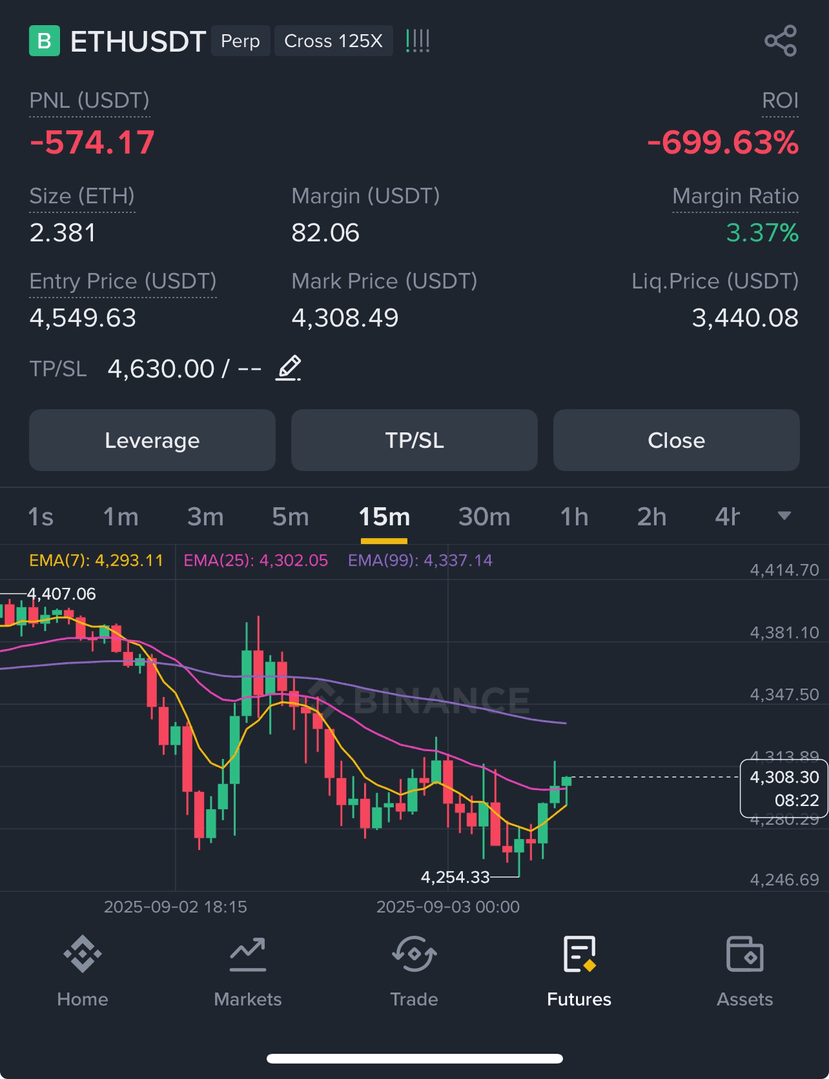Select the 4h timeframe

click(727, 517)
